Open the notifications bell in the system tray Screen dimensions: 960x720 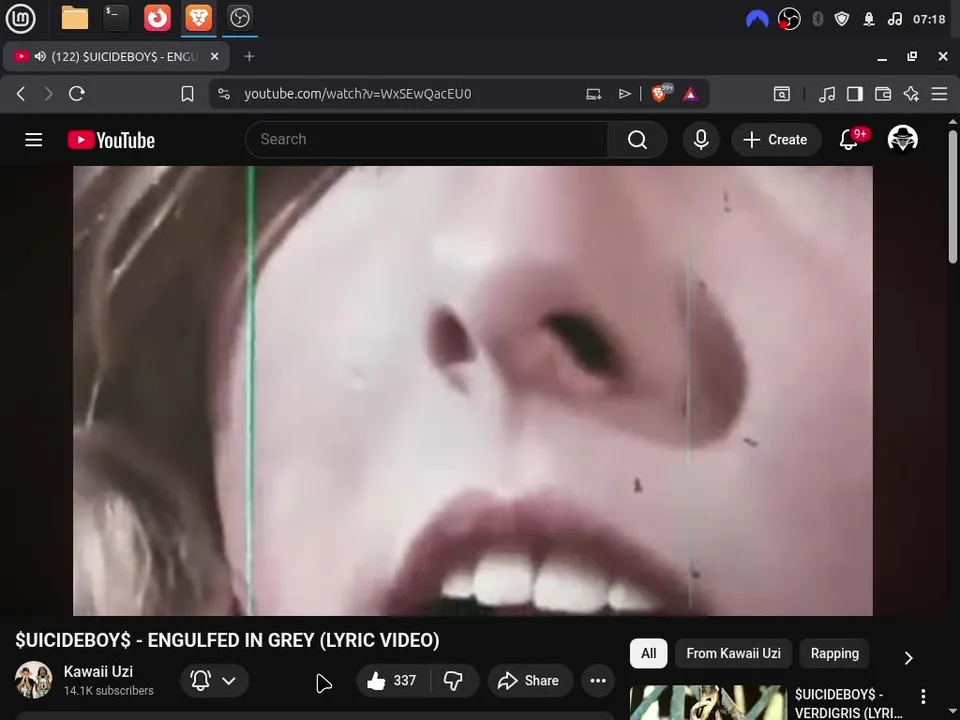point(869,19)
